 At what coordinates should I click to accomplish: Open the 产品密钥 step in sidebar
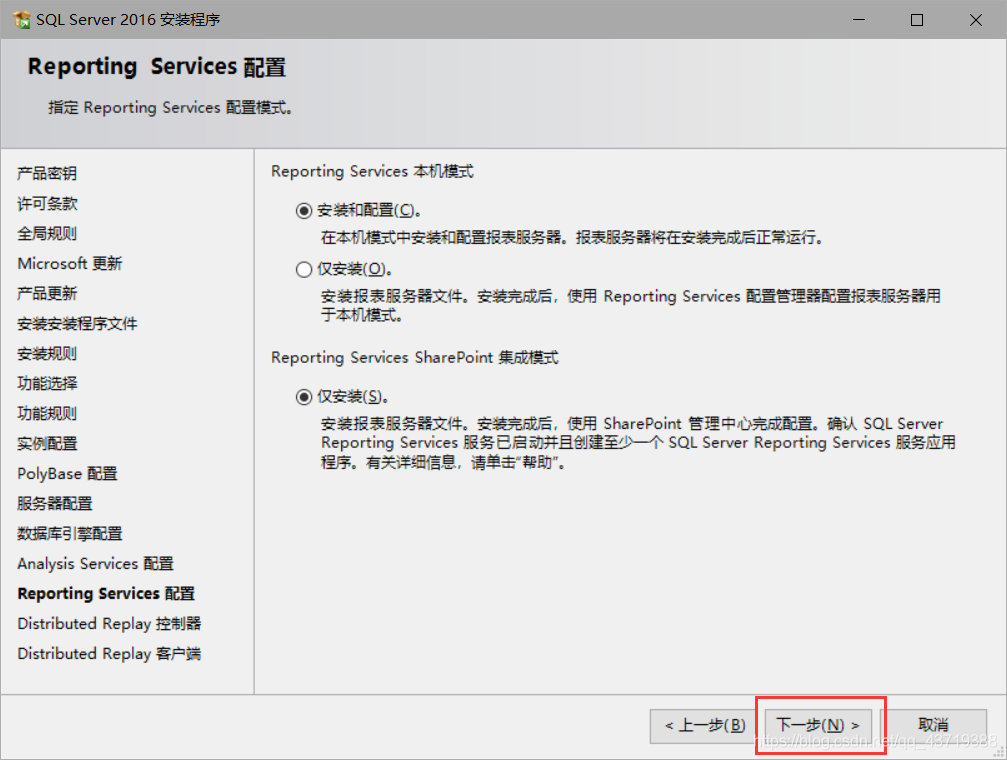pos(47,173)
